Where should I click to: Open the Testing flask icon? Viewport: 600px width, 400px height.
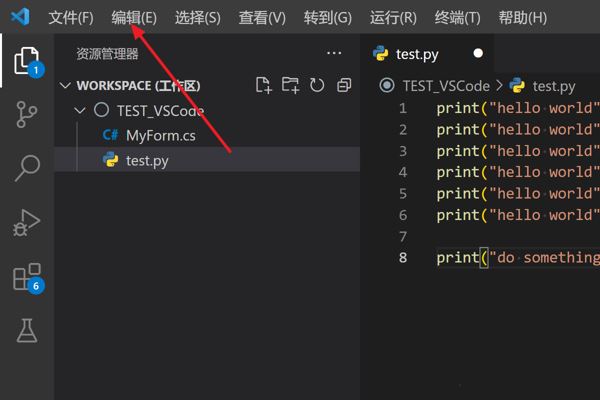coord(26,329)
